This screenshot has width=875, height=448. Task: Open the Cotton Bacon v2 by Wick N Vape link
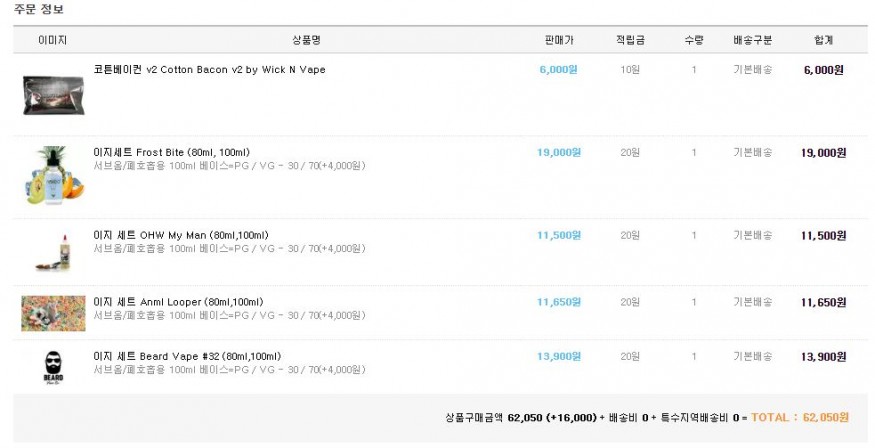click(x=209, y=70)
